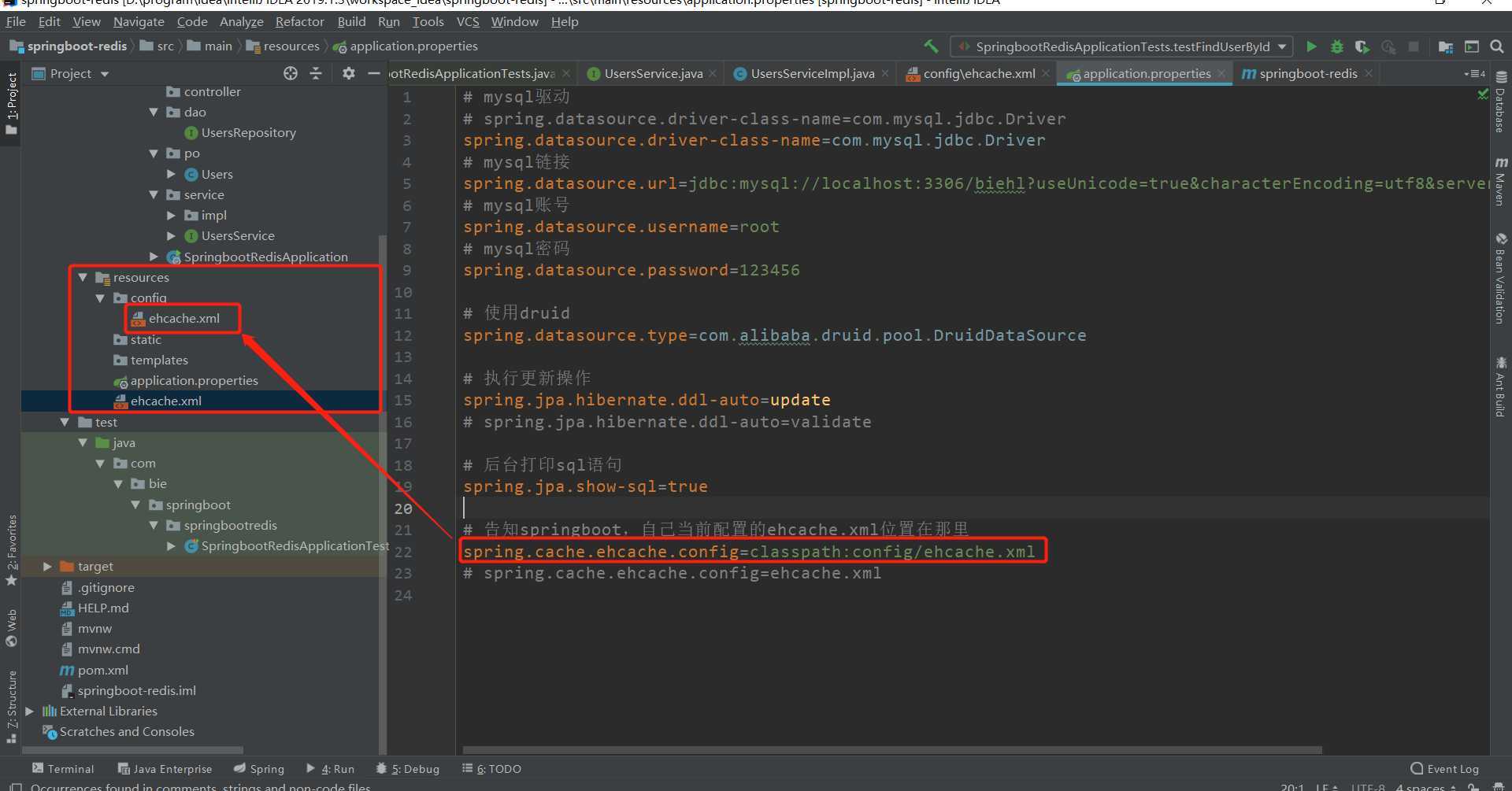The height and width of the screenshot is (791, 1512).
Task: Switch to UsersServiceImpl.java tab
Action: (x=812, y=74)
